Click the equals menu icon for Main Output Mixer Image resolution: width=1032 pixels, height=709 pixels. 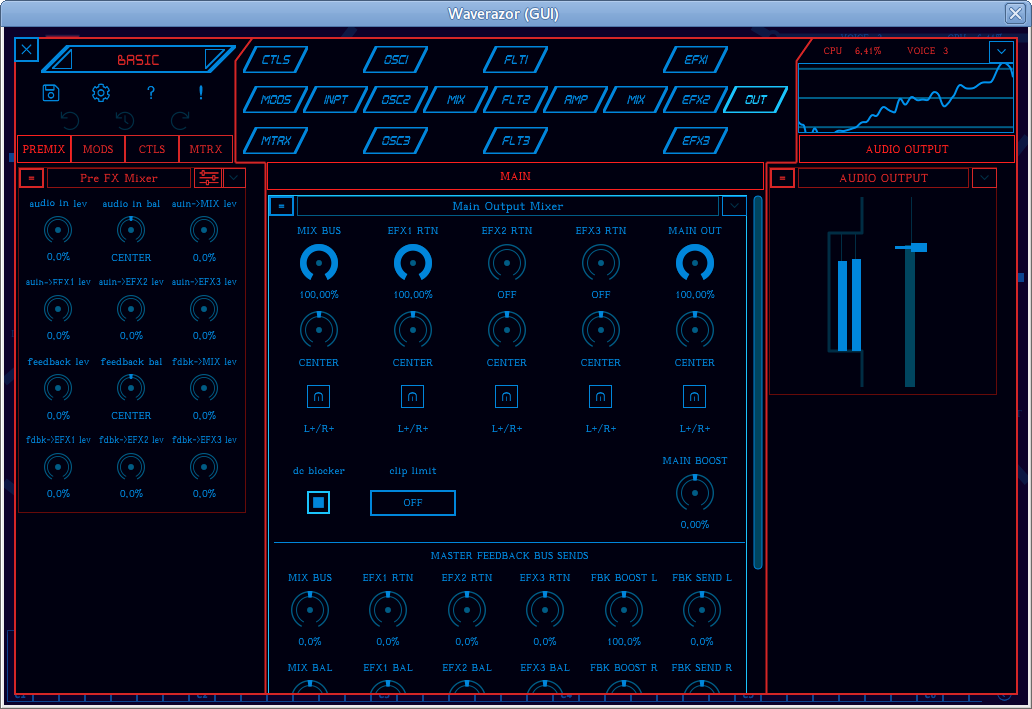coord(281,206)
